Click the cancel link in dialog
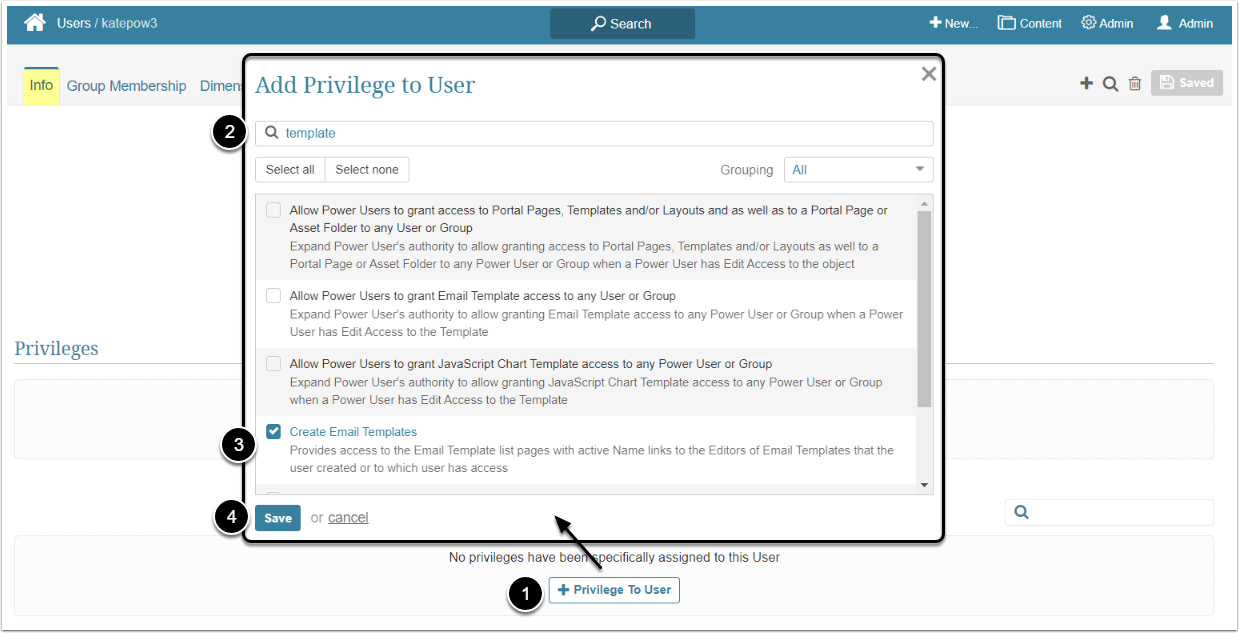 pos(348,518)
